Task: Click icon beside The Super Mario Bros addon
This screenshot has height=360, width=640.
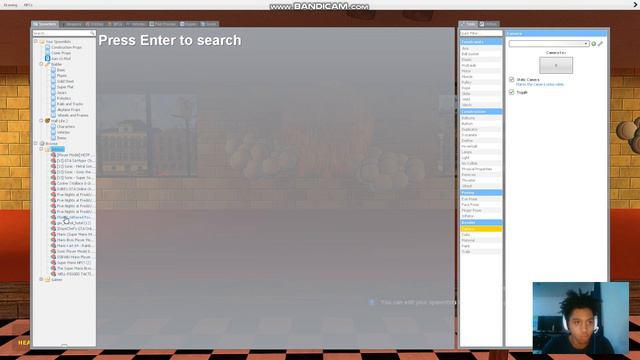Action: tap(53, 268)
